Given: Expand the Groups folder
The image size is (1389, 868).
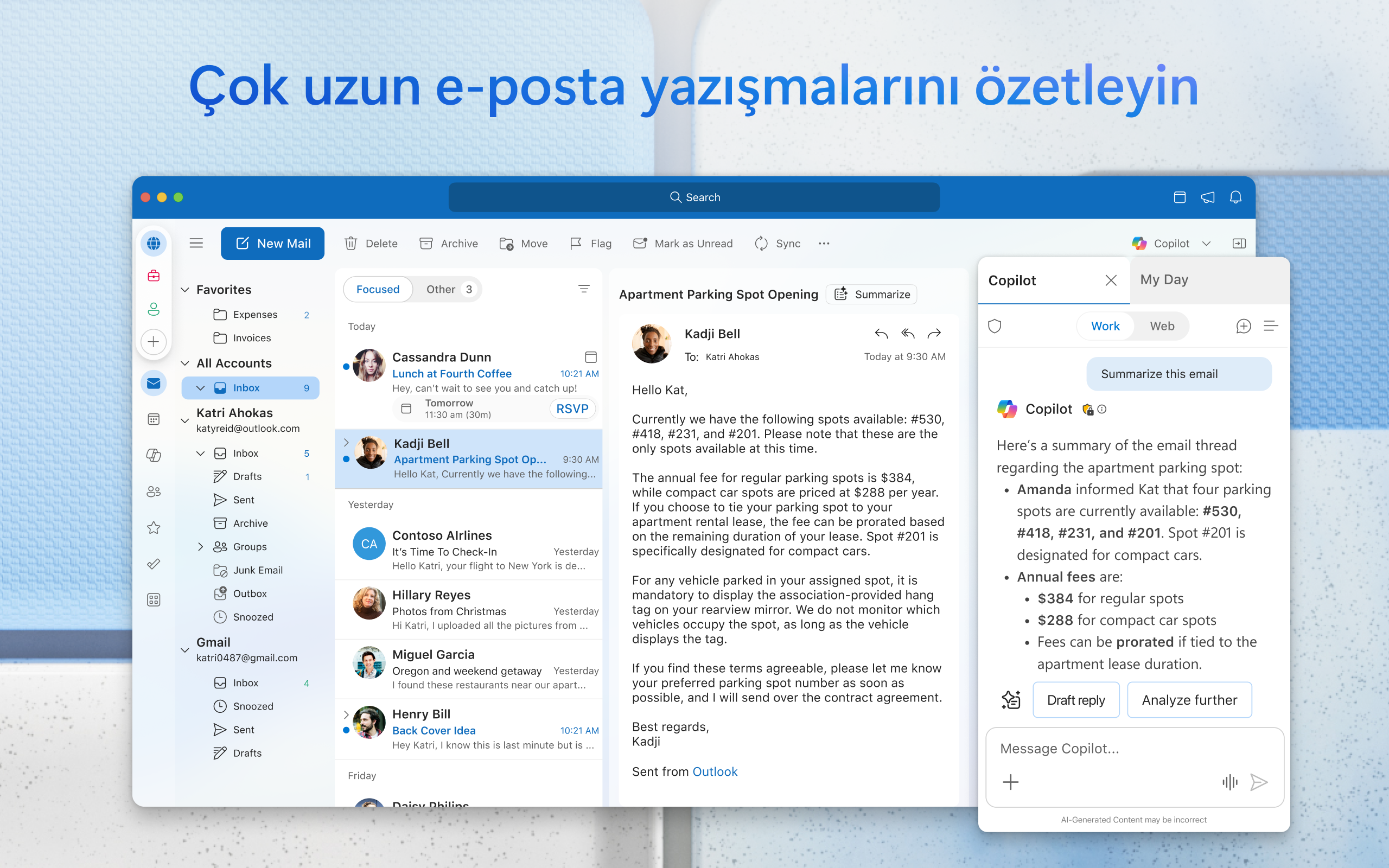Looking at the screenshot, I should click(x=200, y=546).
